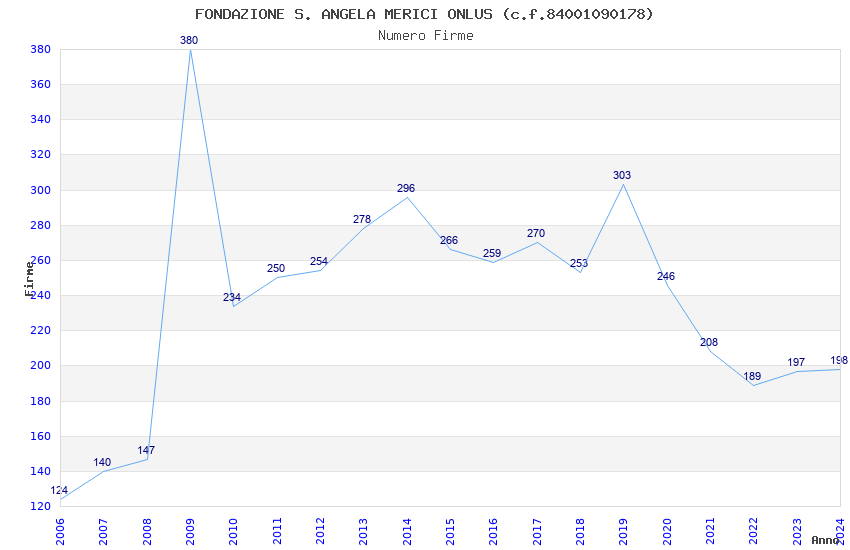Click the y-axis value 220

(x=41, y=331)
